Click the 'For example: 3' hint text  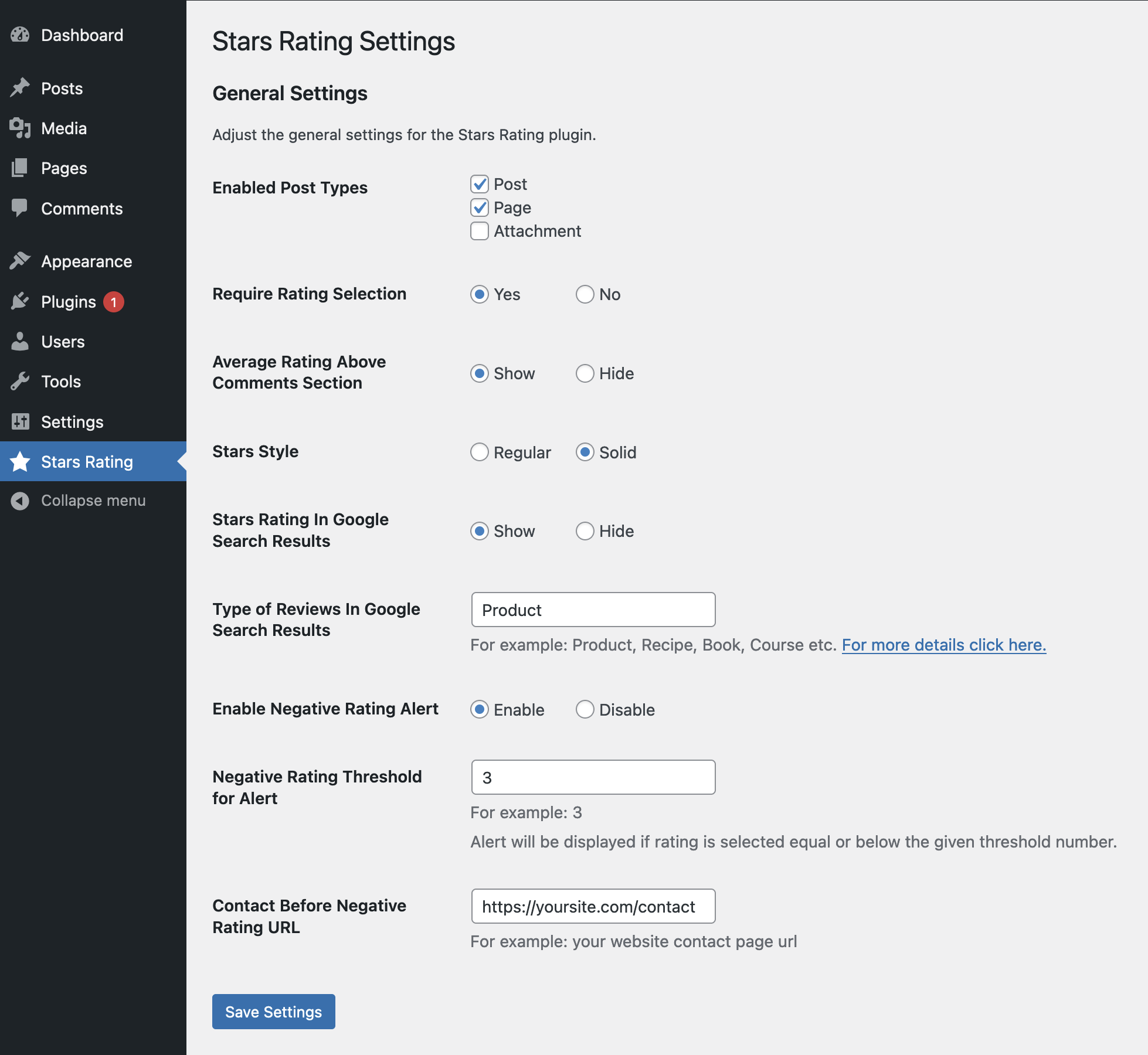tap(527, 812)
